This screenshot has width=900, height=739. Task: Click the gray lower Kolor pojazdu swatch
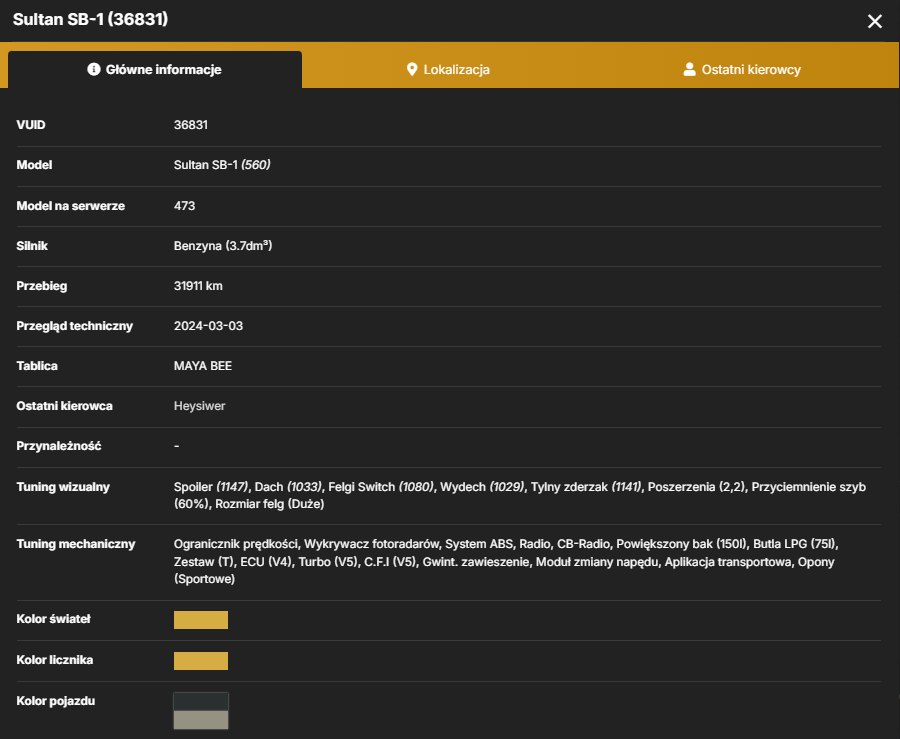coord(201,719)
